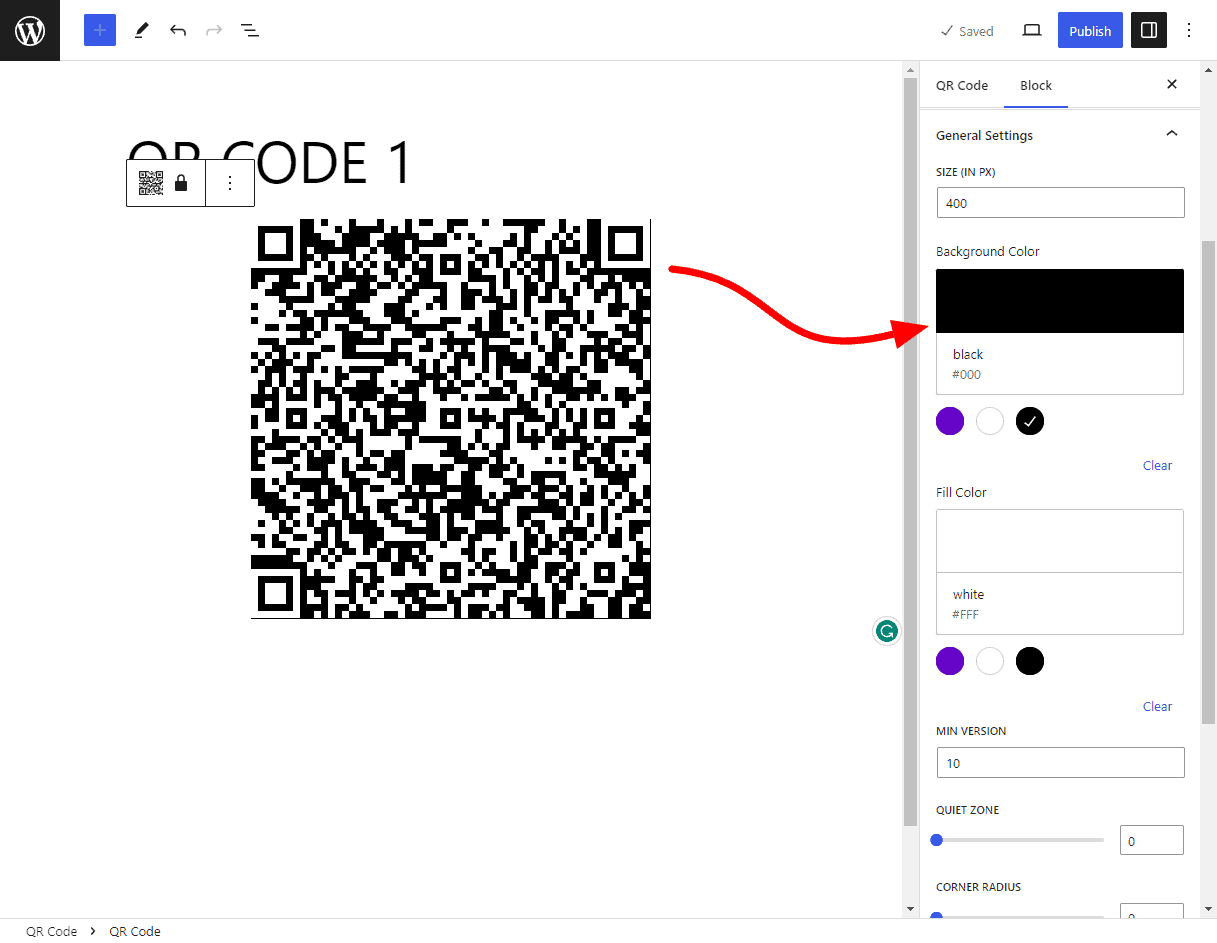Click the WordPress logo icon
This screenshot has height=943, width=1217.
pos(29,30)
